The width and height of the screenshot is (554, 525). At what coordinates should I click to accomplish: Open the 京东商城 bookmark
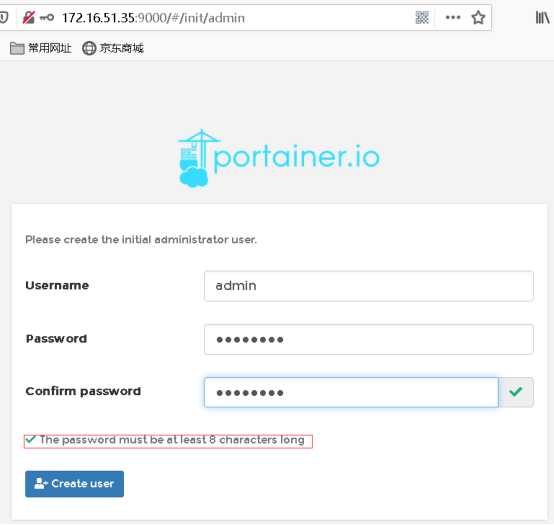click(113, 48)
